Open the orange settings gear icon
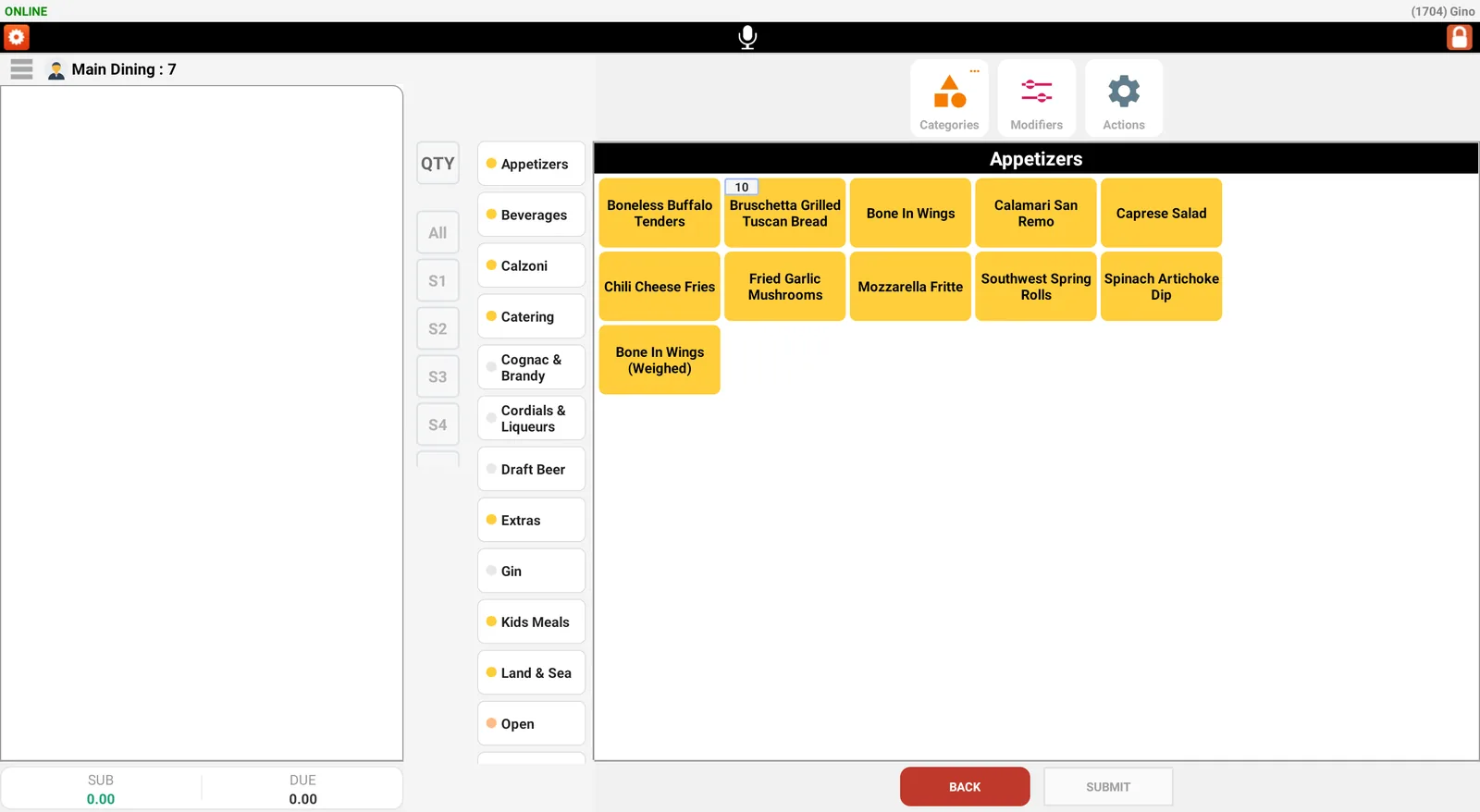The image size is (1480, 812). click(x=17, y=37)
